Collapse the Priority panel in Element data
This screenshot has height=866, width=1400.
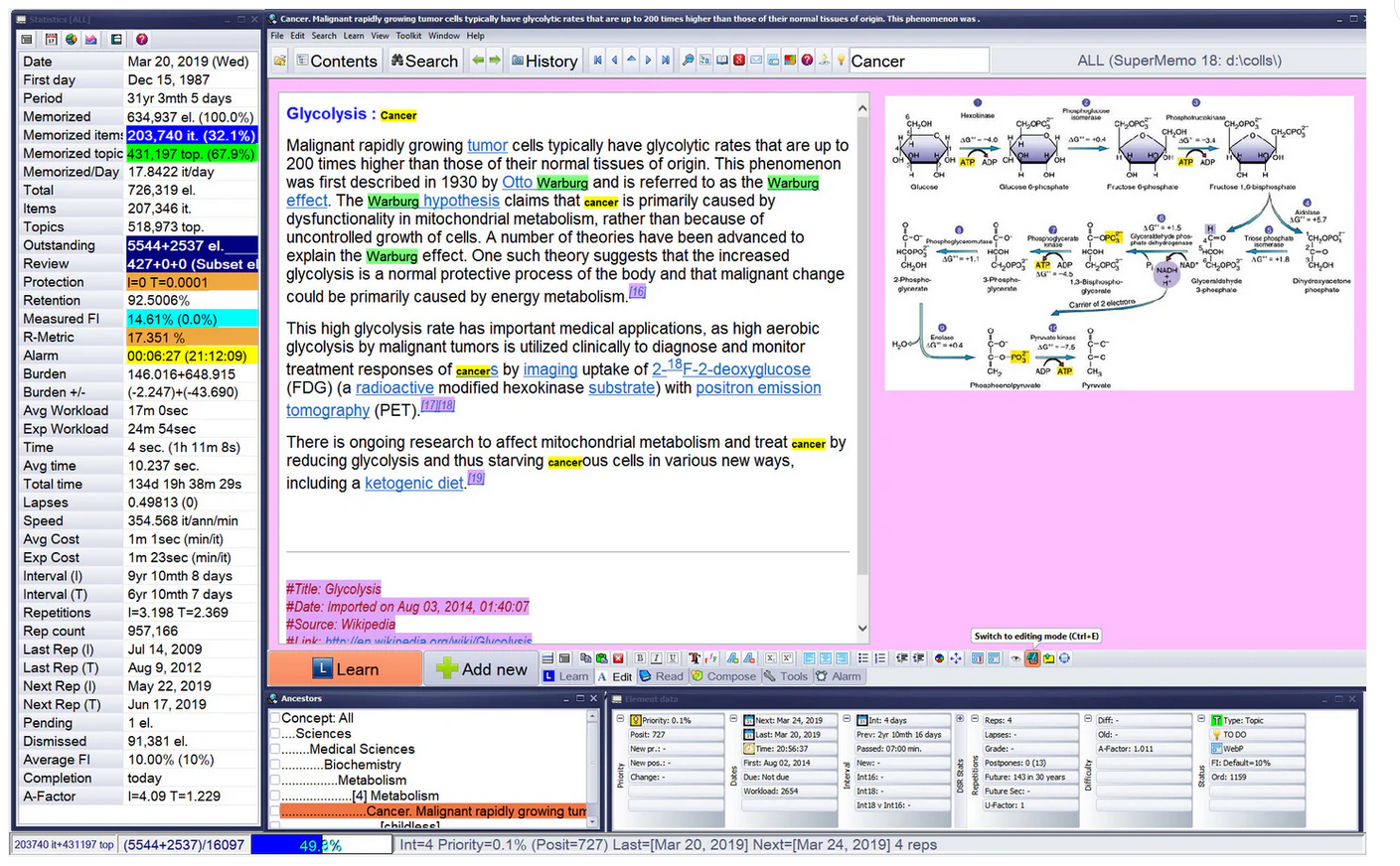pos(618,716)
